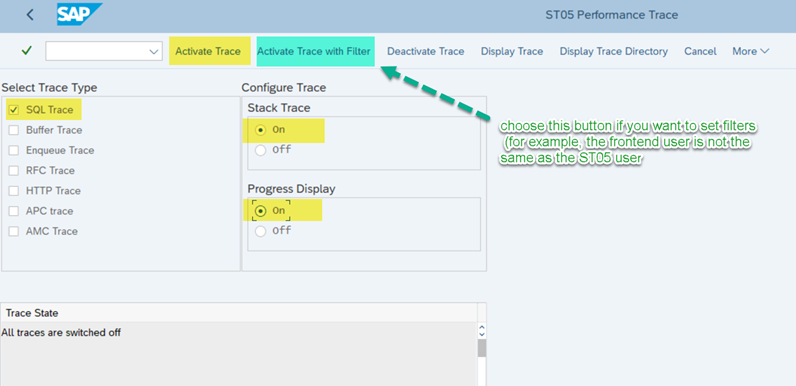
Task: Click Activate Trace
Action: (x=208, y=51)
